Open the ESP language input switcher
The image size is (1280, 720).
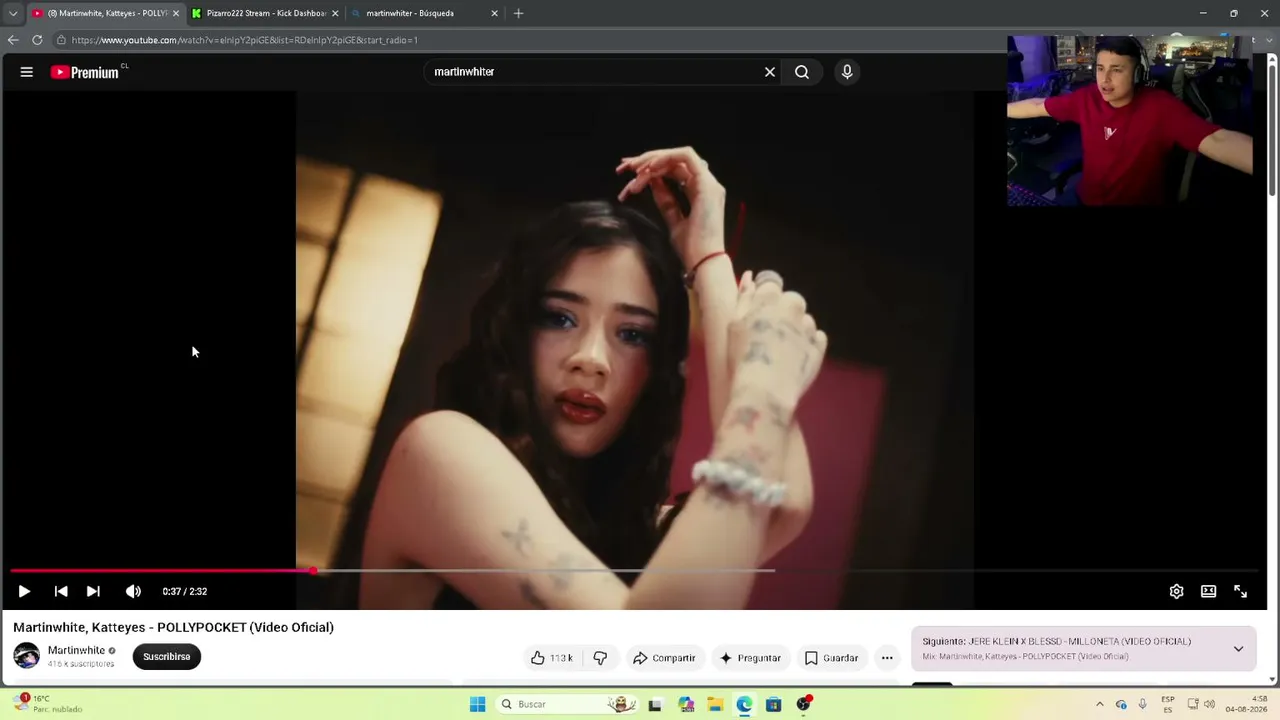pos(1168,704)
